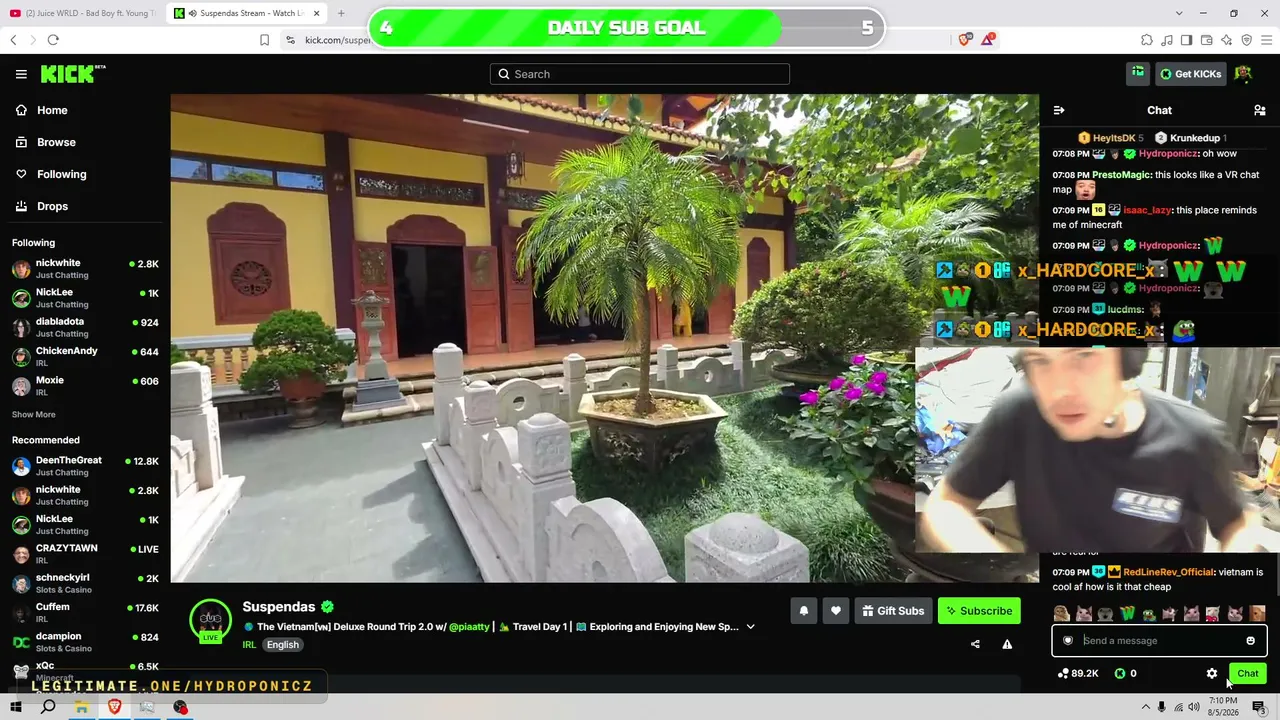Open File Explorer from the taskbar

81,707
